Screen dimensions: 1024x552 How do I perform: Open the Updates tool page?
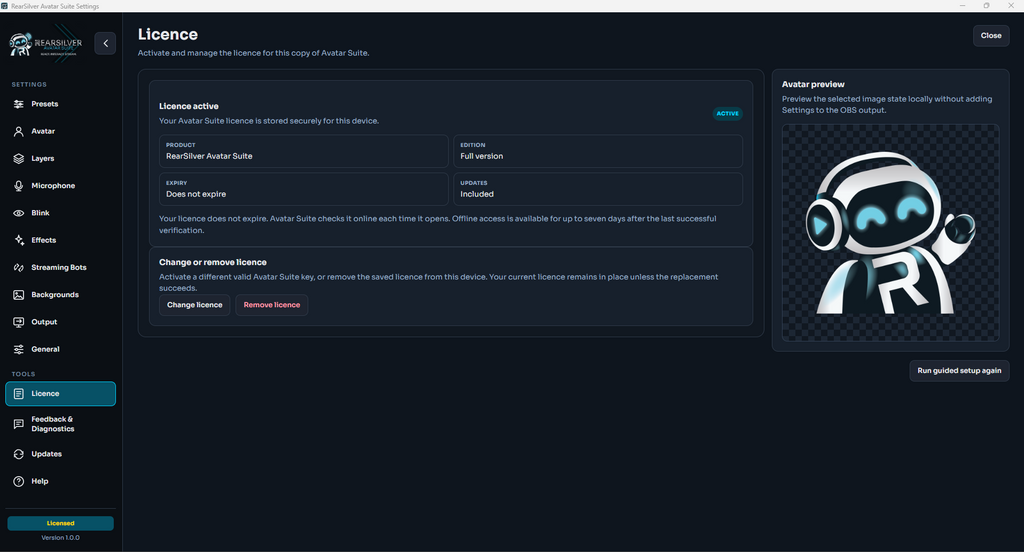[61, 454]
